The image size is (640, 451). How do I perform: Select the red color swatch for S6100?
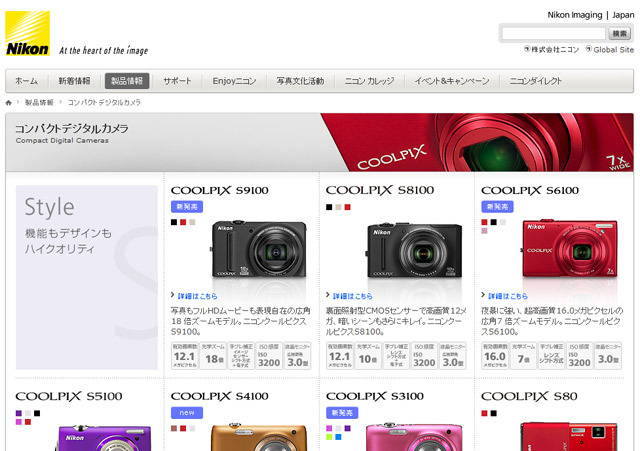tap(484, 222)
